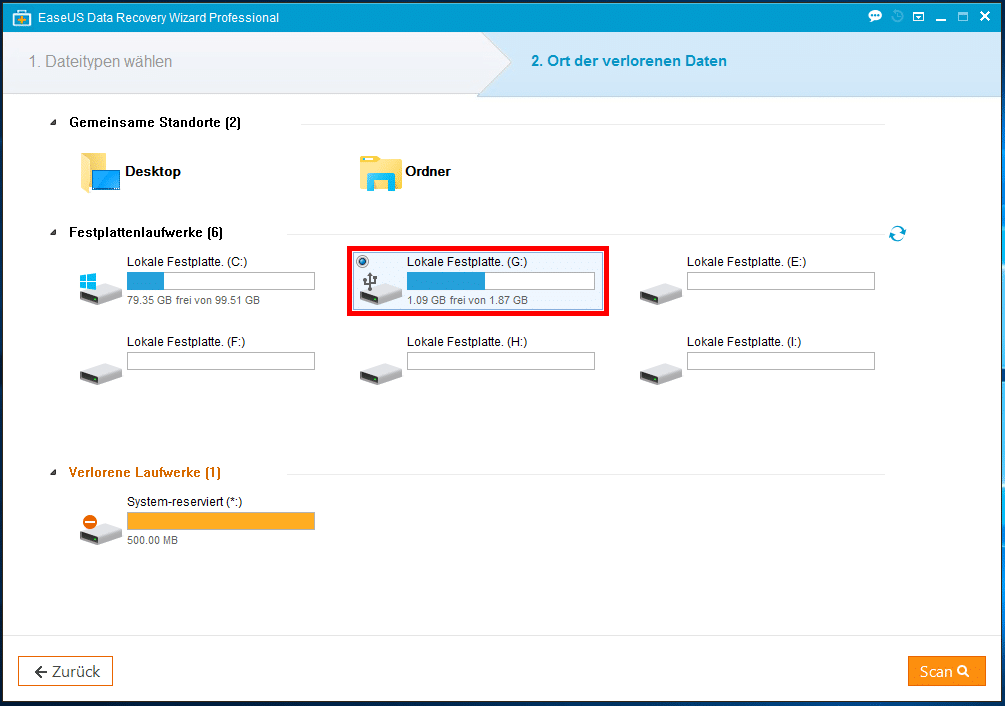Click the Zurück button
This screenshot has width=1005, height=706.
click(x=65, y=671)
